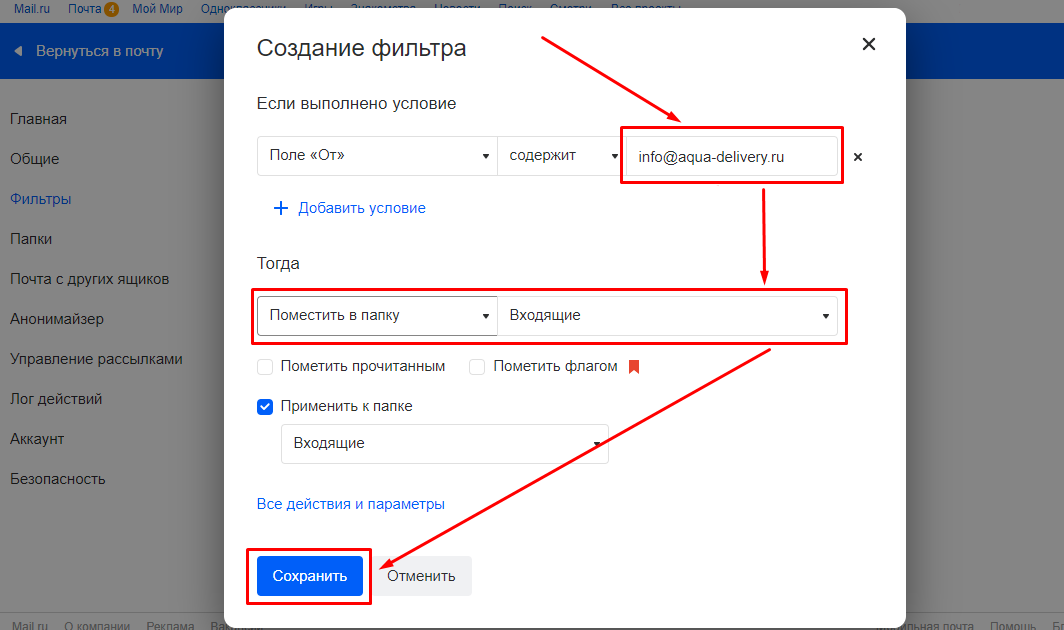Uncheck Применить к папке checkbox
Image resolution: width=1064 pixels, height=630 pixels.
click(x=265, y=407)
